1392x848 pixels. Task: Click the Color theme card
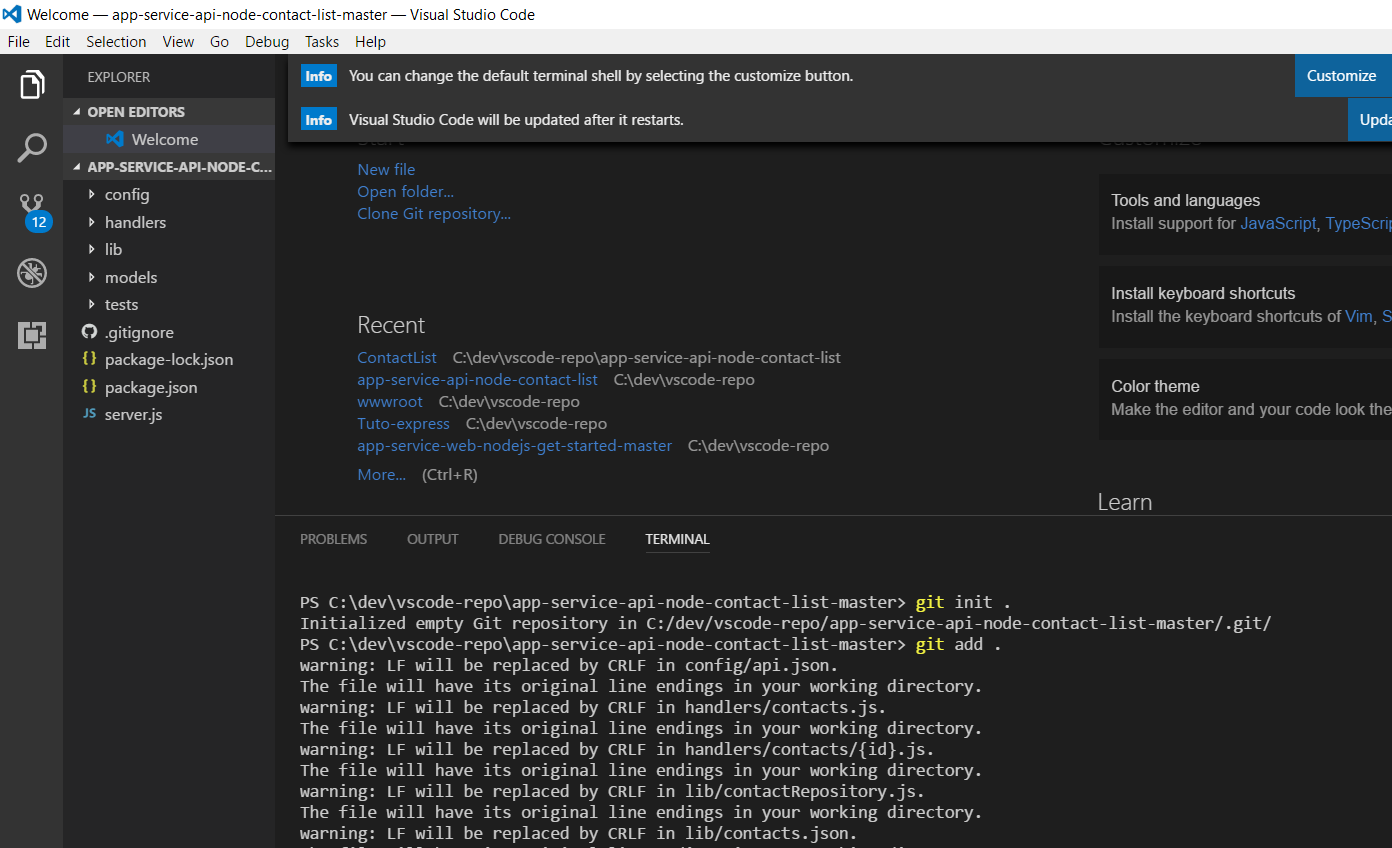pyautogui.click(x=1245, y=398)
